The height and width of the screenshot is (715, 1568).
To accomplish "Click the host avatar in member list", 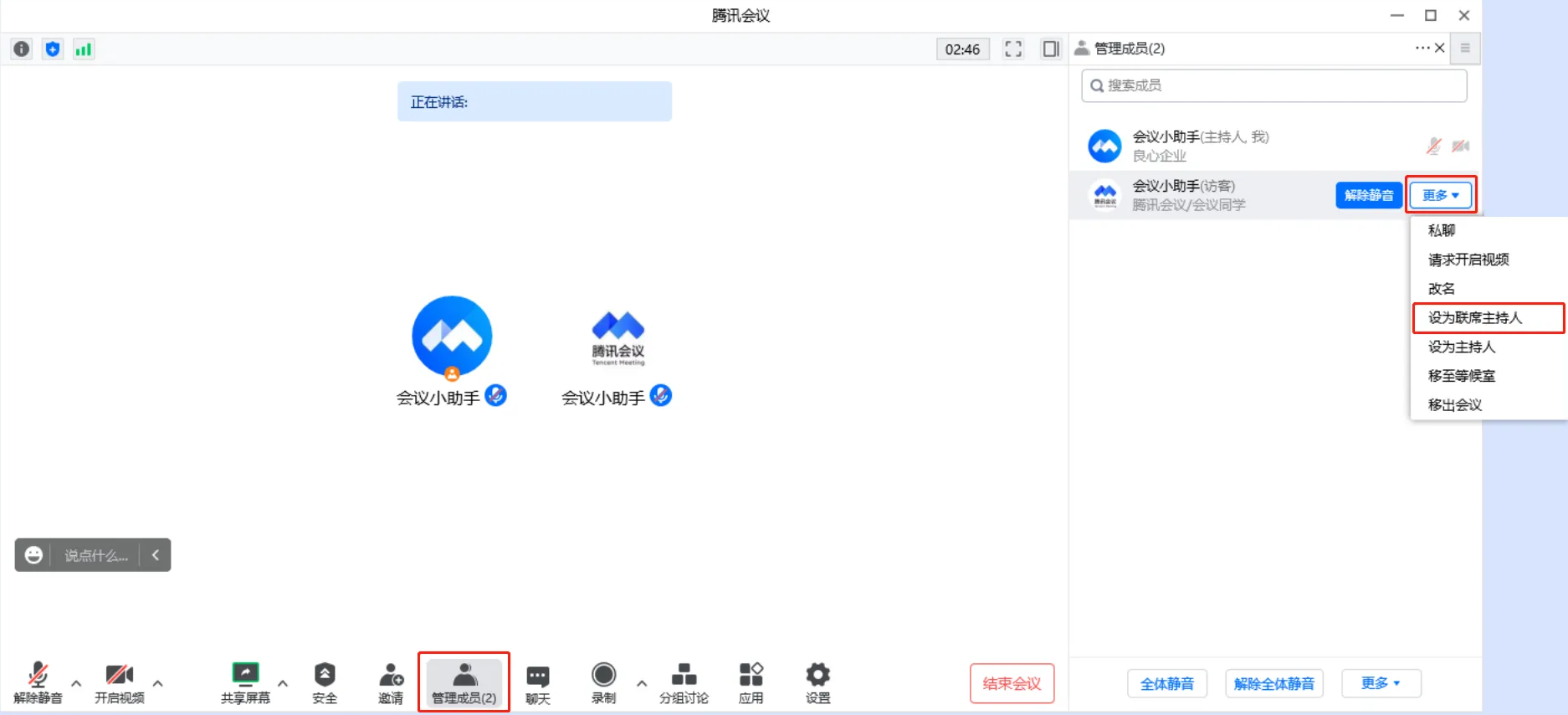I will click(x=1104, y=146).
